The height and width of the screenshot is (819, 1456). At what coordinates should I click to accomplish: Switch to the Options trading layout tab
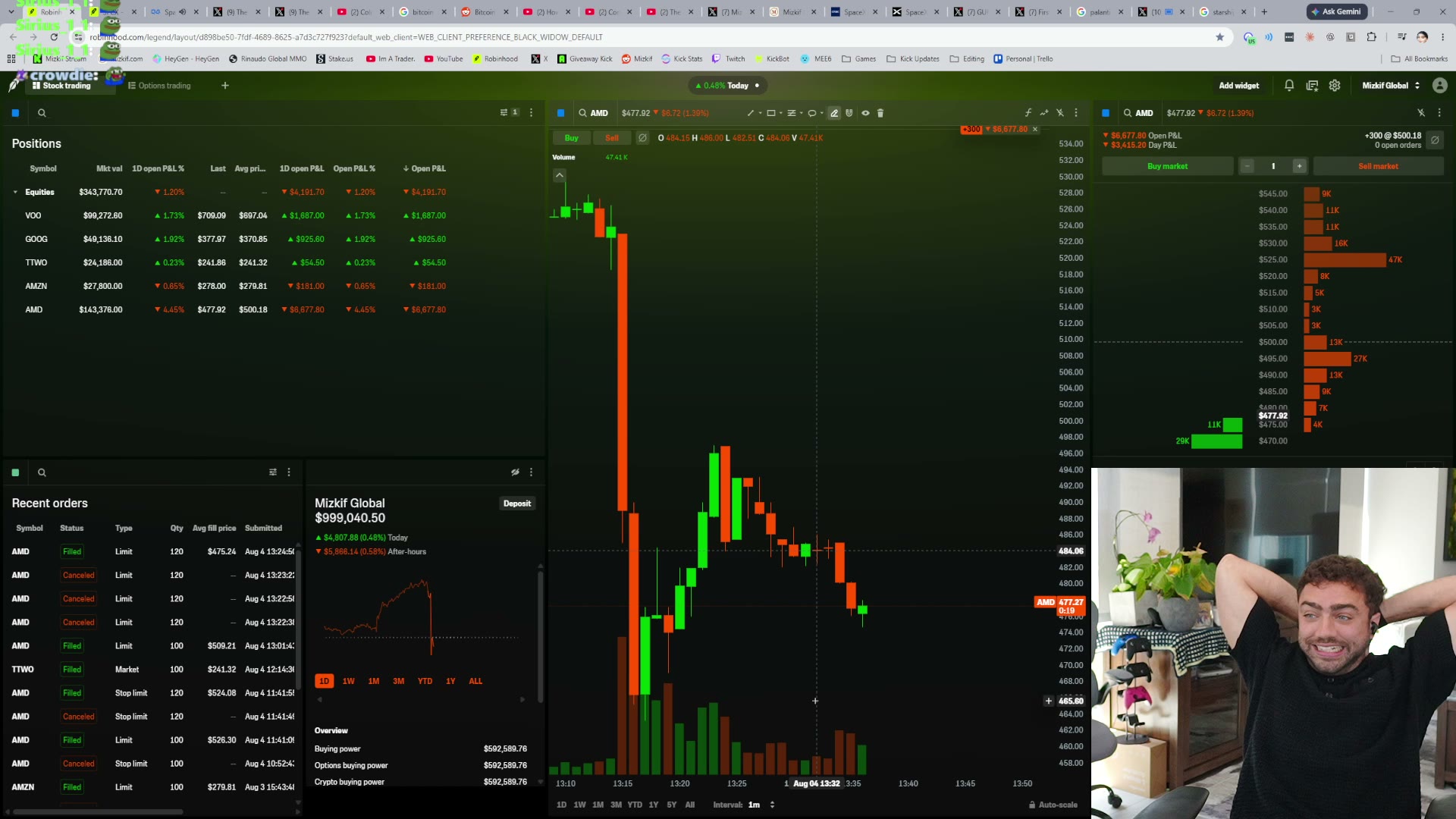(x=159, y=86)
